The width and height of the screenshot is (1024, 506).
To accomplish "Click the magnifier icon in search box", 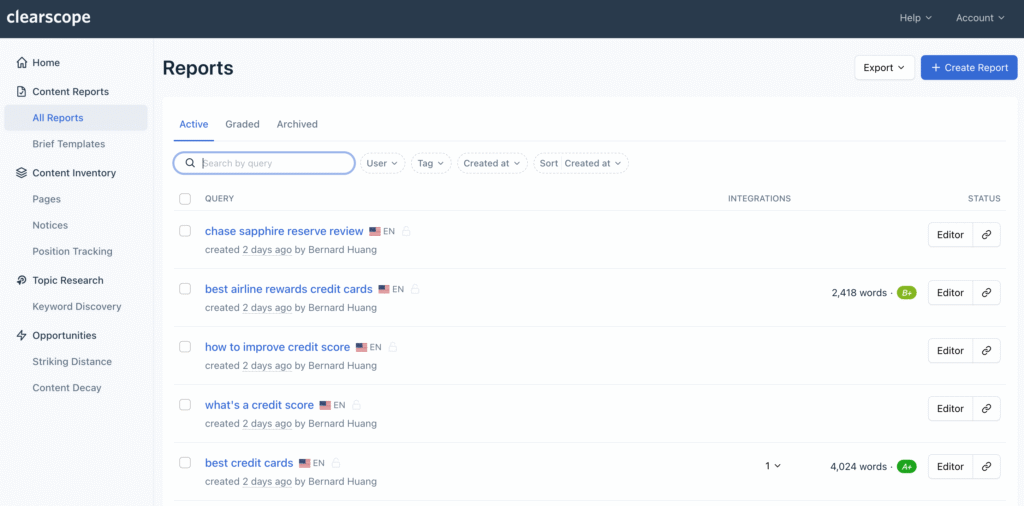I will point(191,163).
